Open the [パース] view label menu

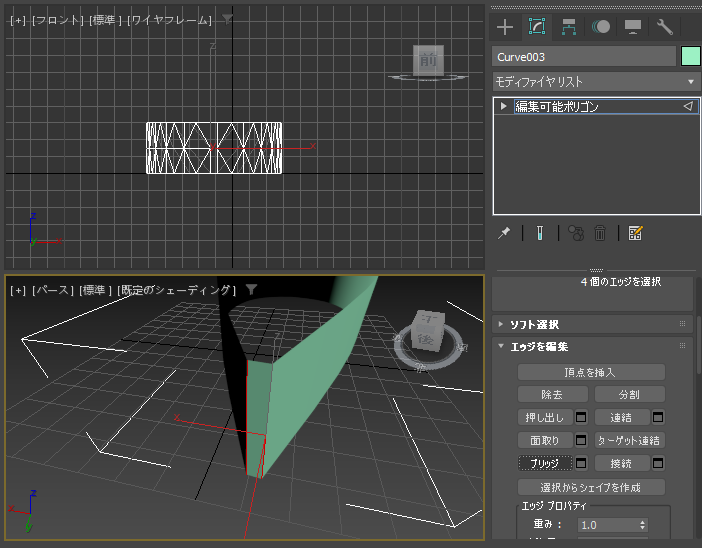[52, 290]
